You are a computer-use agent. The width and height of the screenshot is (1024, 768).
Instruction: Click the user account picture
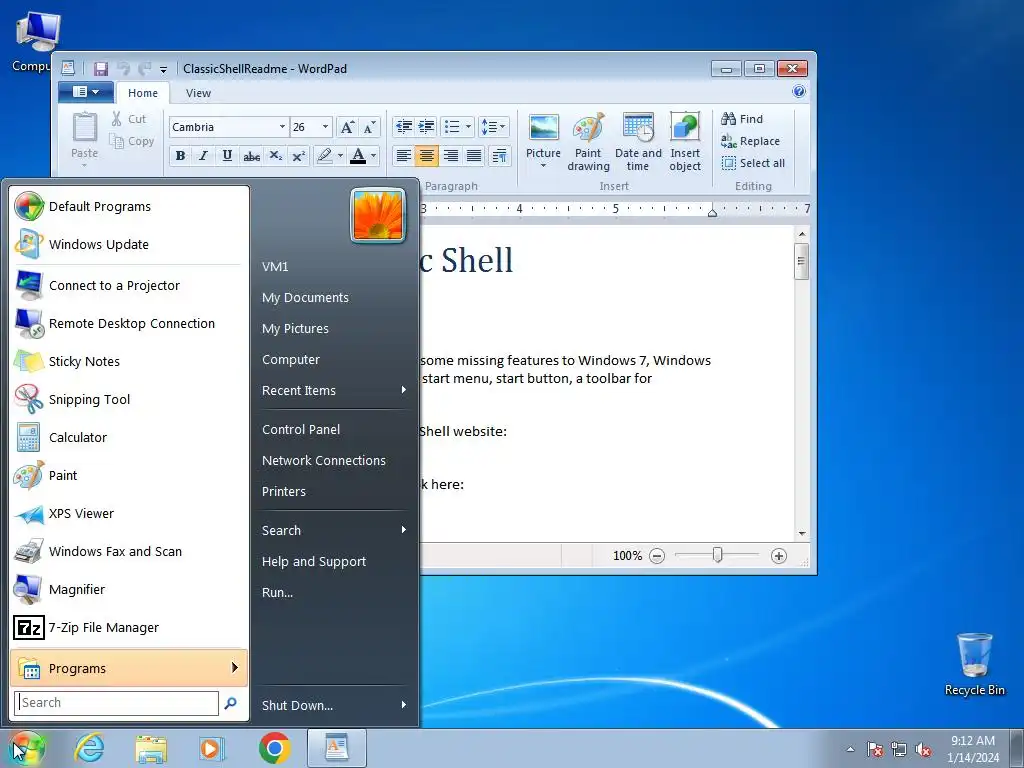pos(377,215)
